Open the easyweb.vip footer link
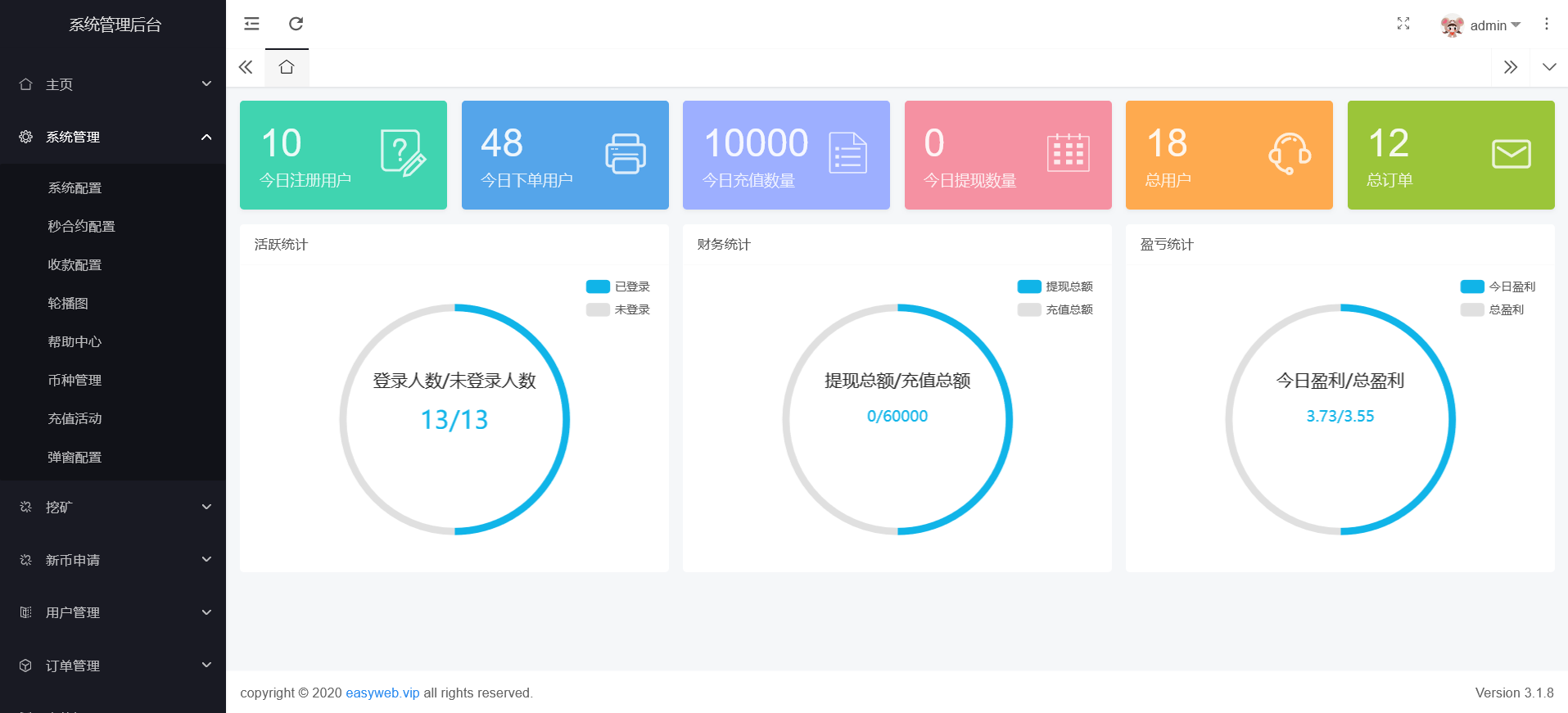Viewport: 1568px width, 713px height. click(x=382, y=693)
